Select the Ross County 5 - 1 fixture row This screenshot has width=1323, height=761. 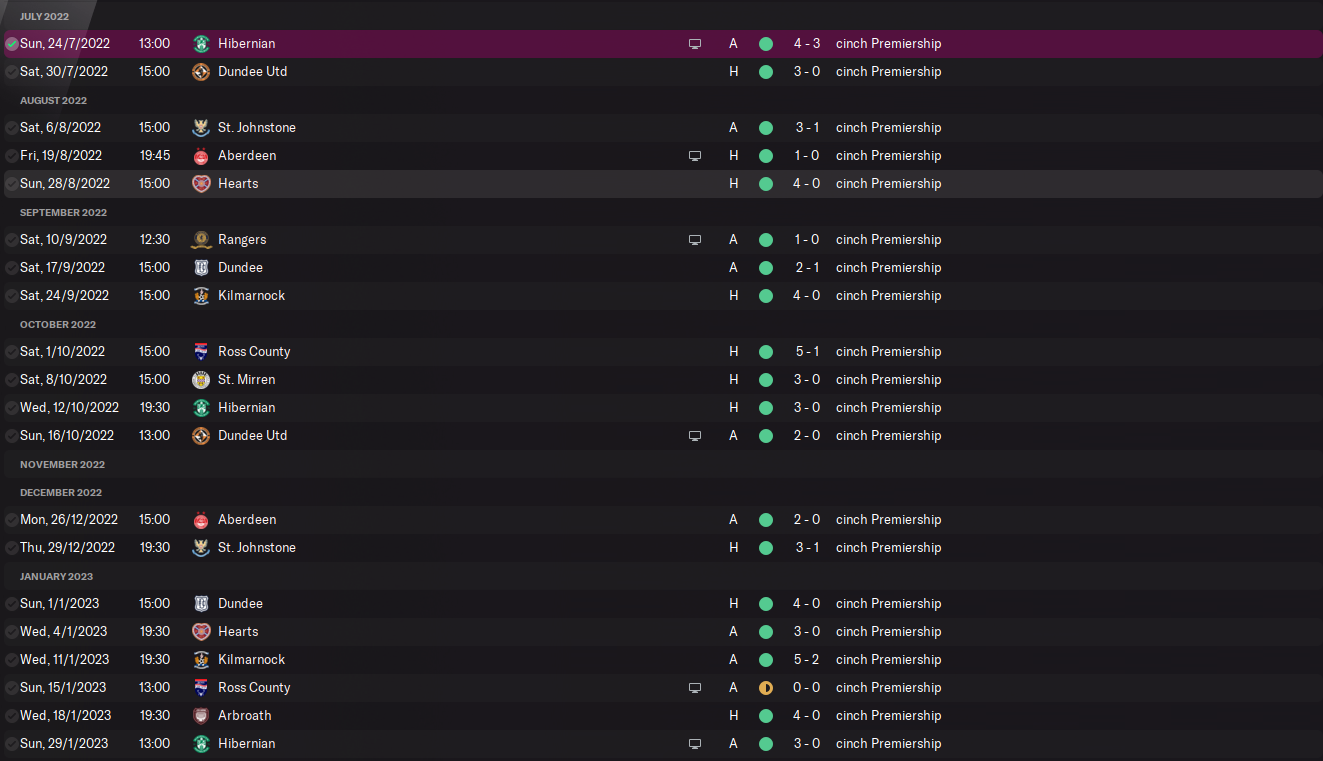[500, 352]
